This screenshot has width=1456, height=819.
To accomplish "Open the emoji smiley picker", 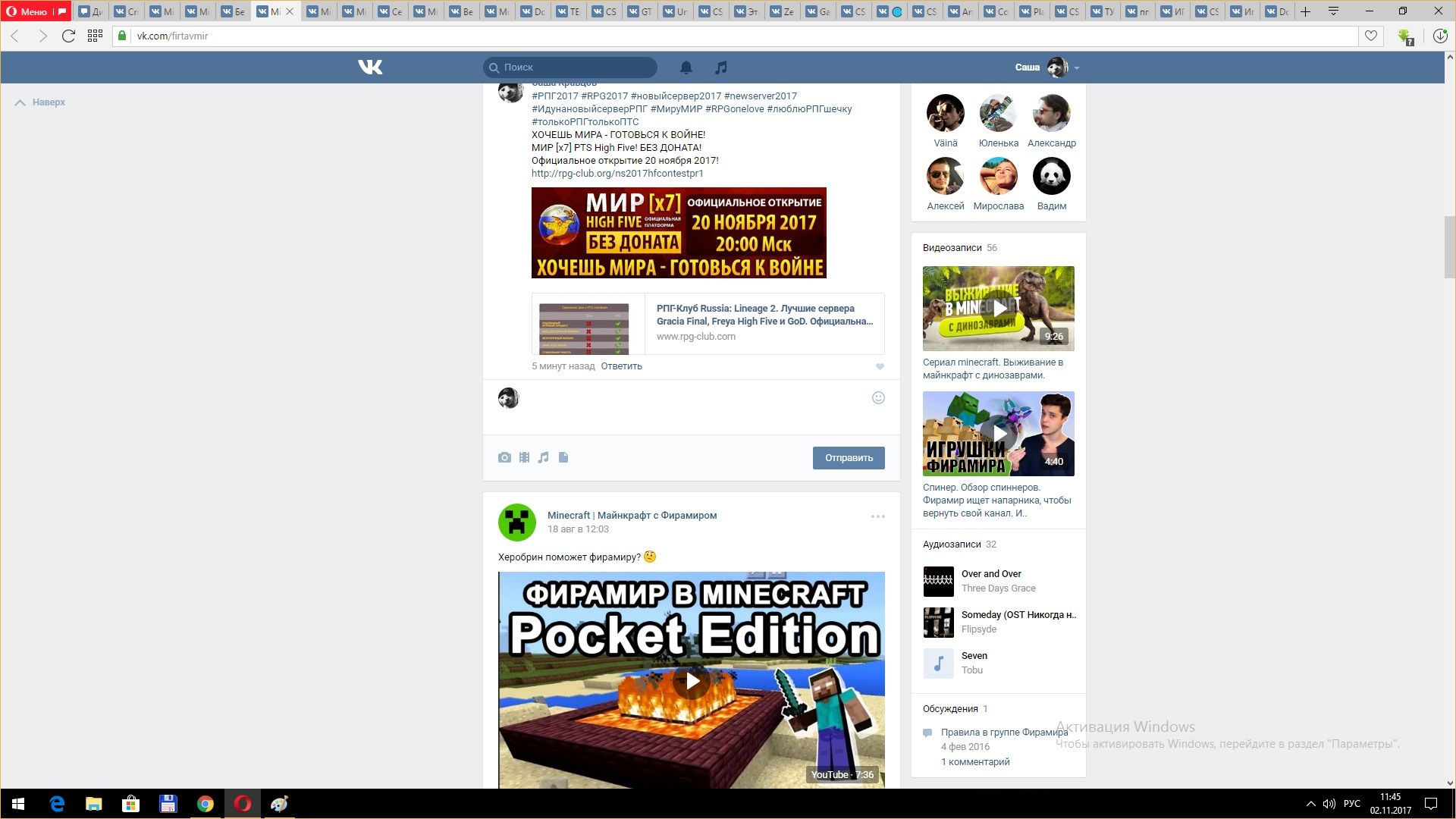I will tap(878, 398).
